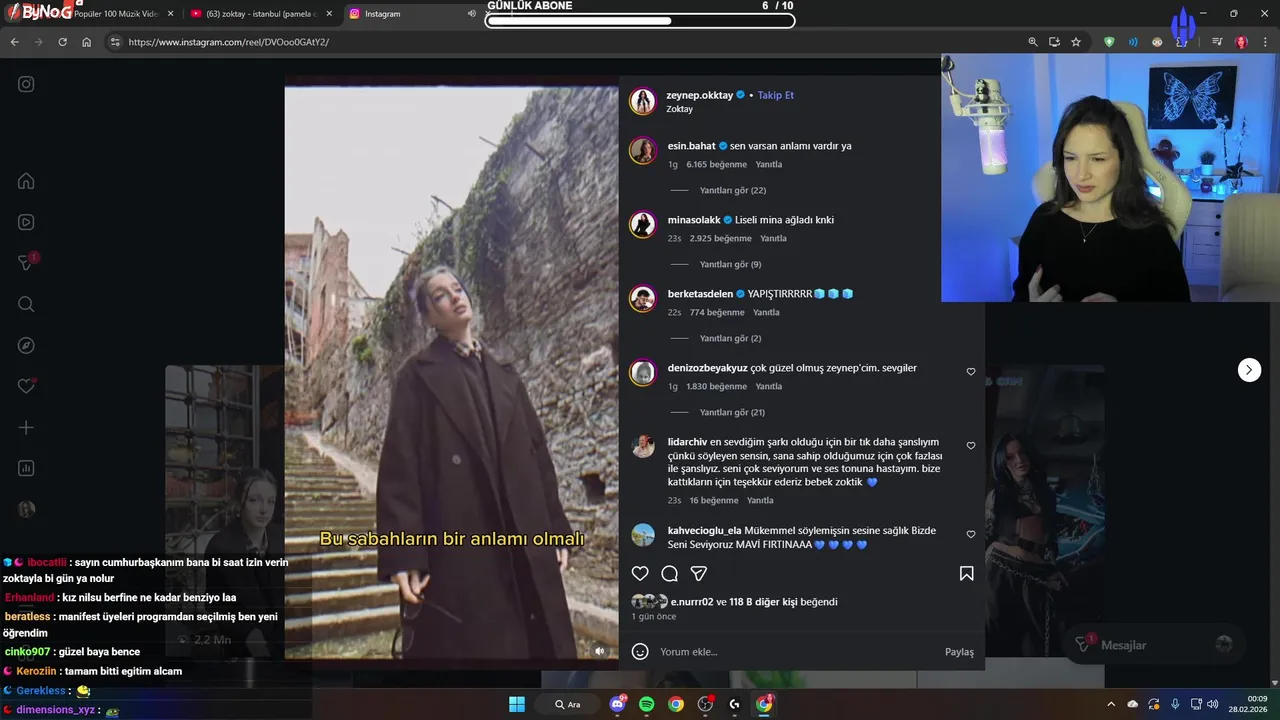Open the taskbar volume speaker icon
Screen dimensions: 1280x720
1212,704
